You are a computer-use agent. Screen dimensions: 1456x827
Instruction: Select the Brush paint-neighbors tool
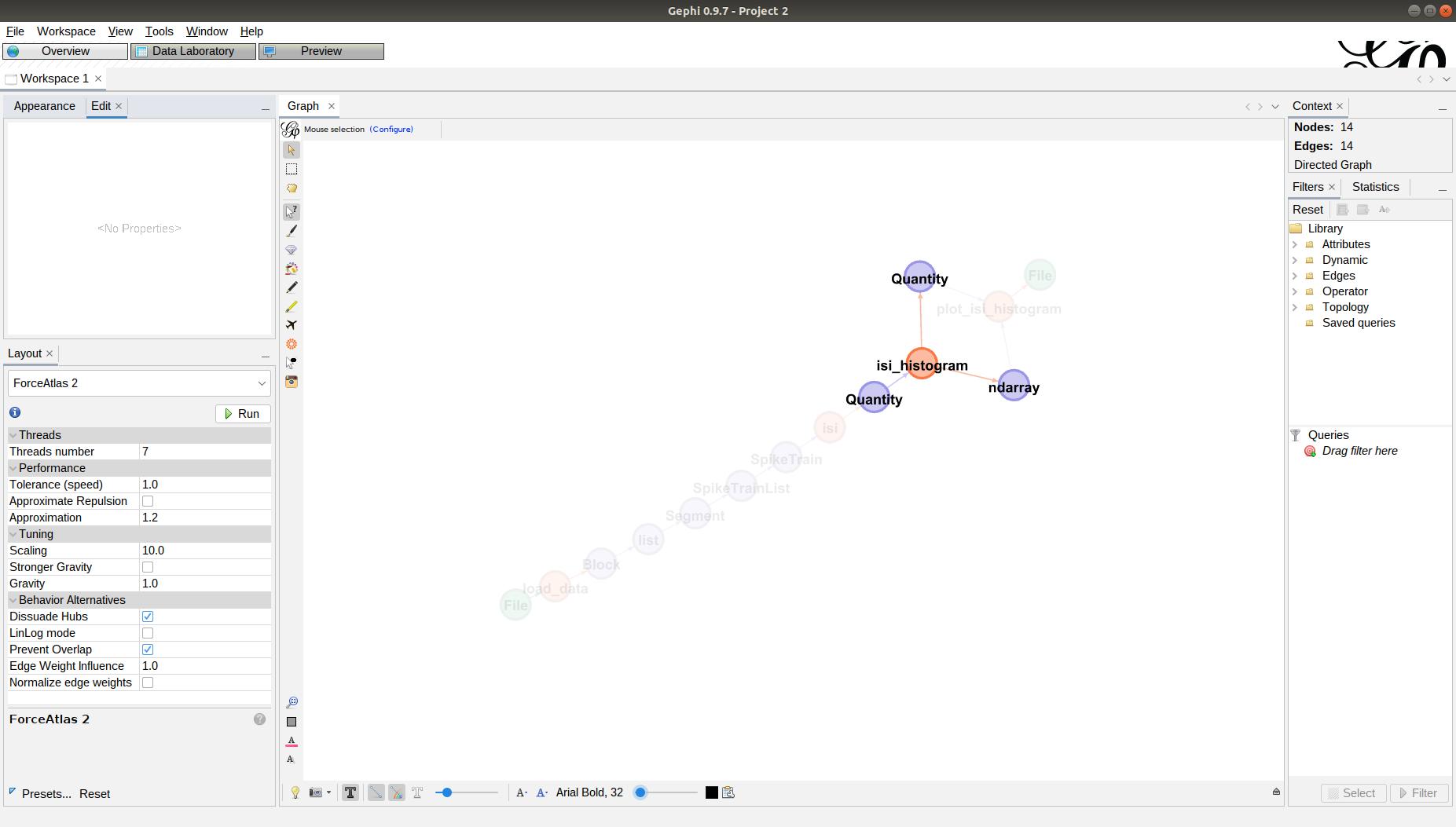coord(292,269)
